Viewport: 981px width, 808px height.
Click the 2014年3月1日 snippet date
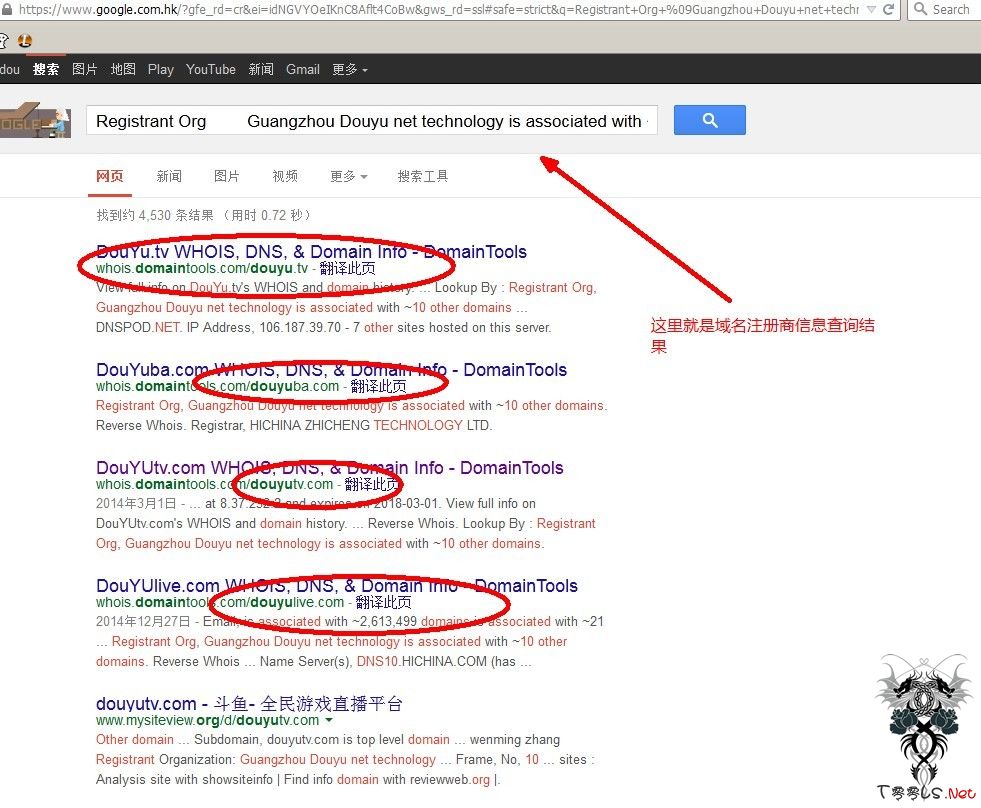coord(136,503)
